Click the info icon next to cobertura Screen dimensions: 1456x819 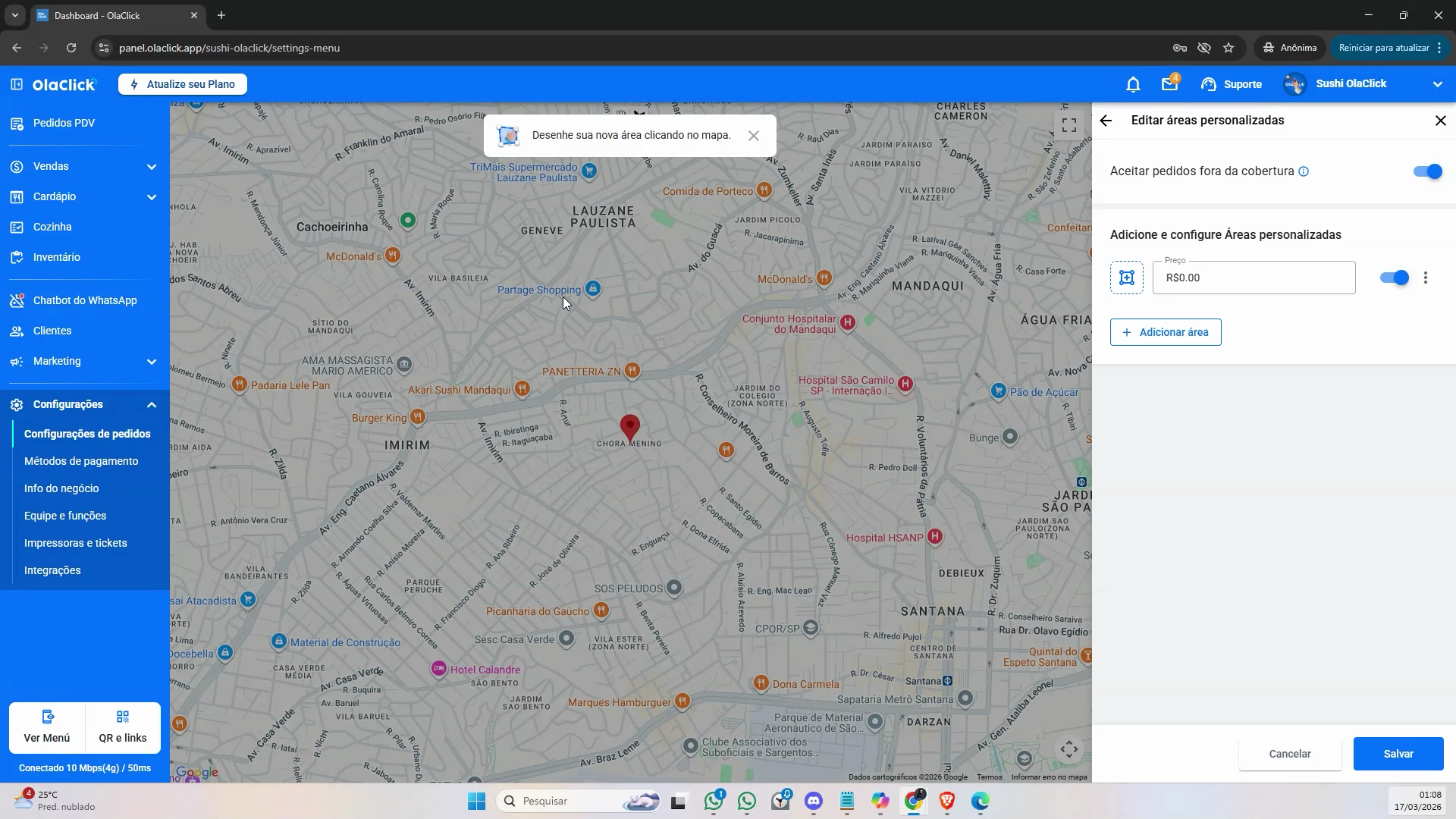click(1304, 171)
